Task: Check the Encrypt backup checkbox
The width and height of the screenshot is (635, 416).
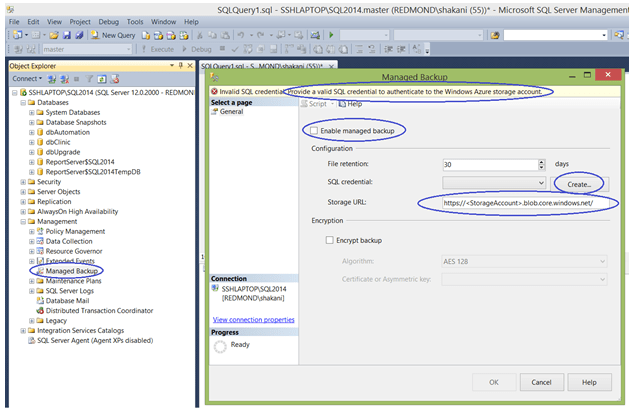Action: tap(330, 240)
